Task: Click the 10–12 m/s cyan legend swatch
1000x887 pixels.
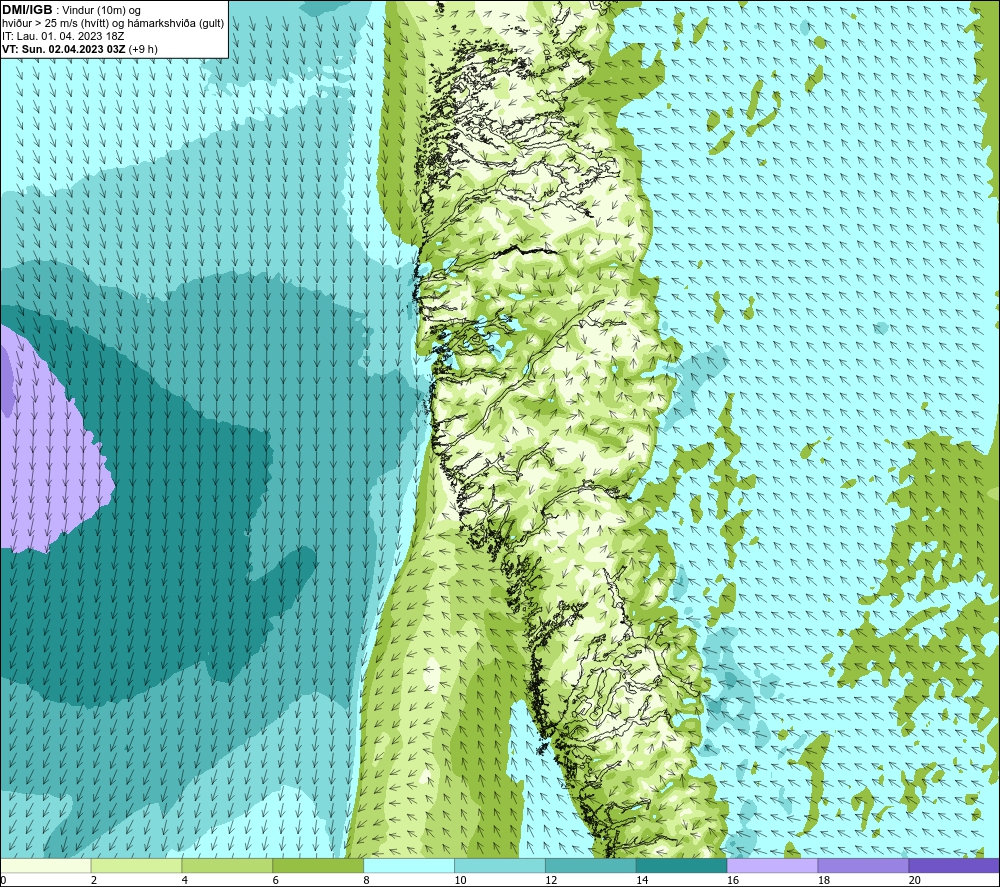Action: pyautogui.click(x=500, y=865)
